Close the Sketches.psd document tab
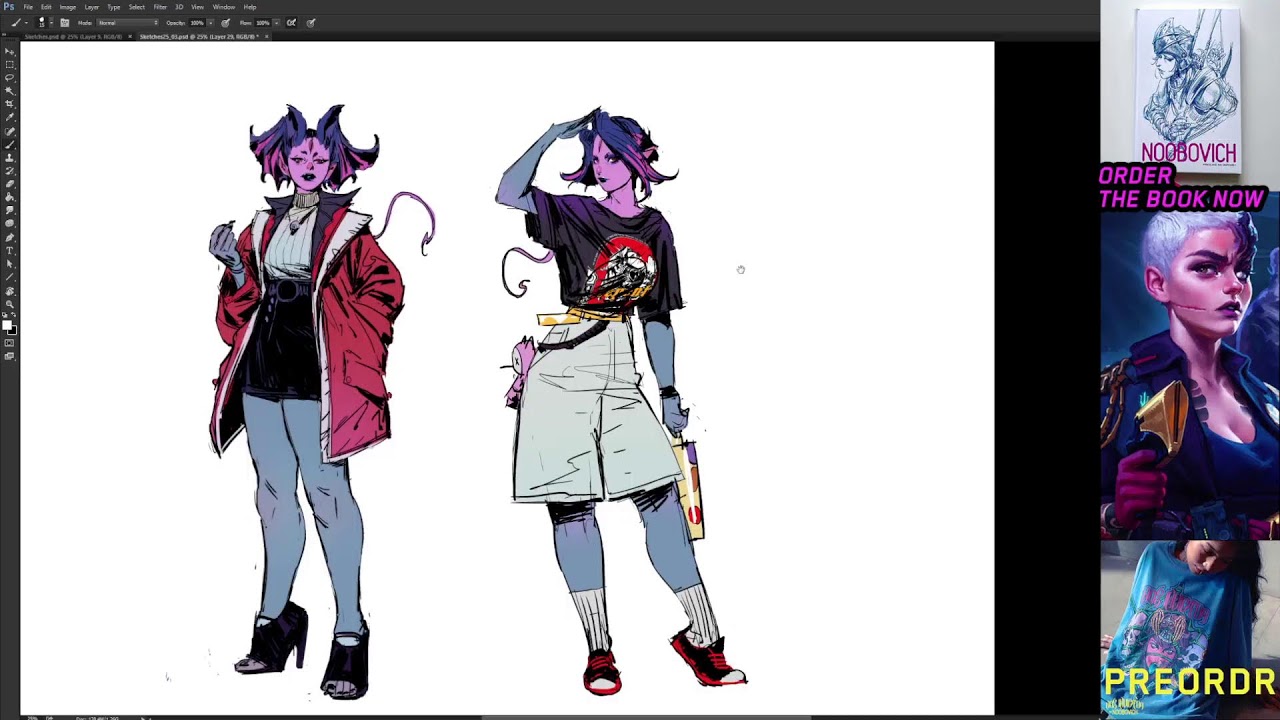Screen dimensions: 1280x720 (x=130, y=36)
